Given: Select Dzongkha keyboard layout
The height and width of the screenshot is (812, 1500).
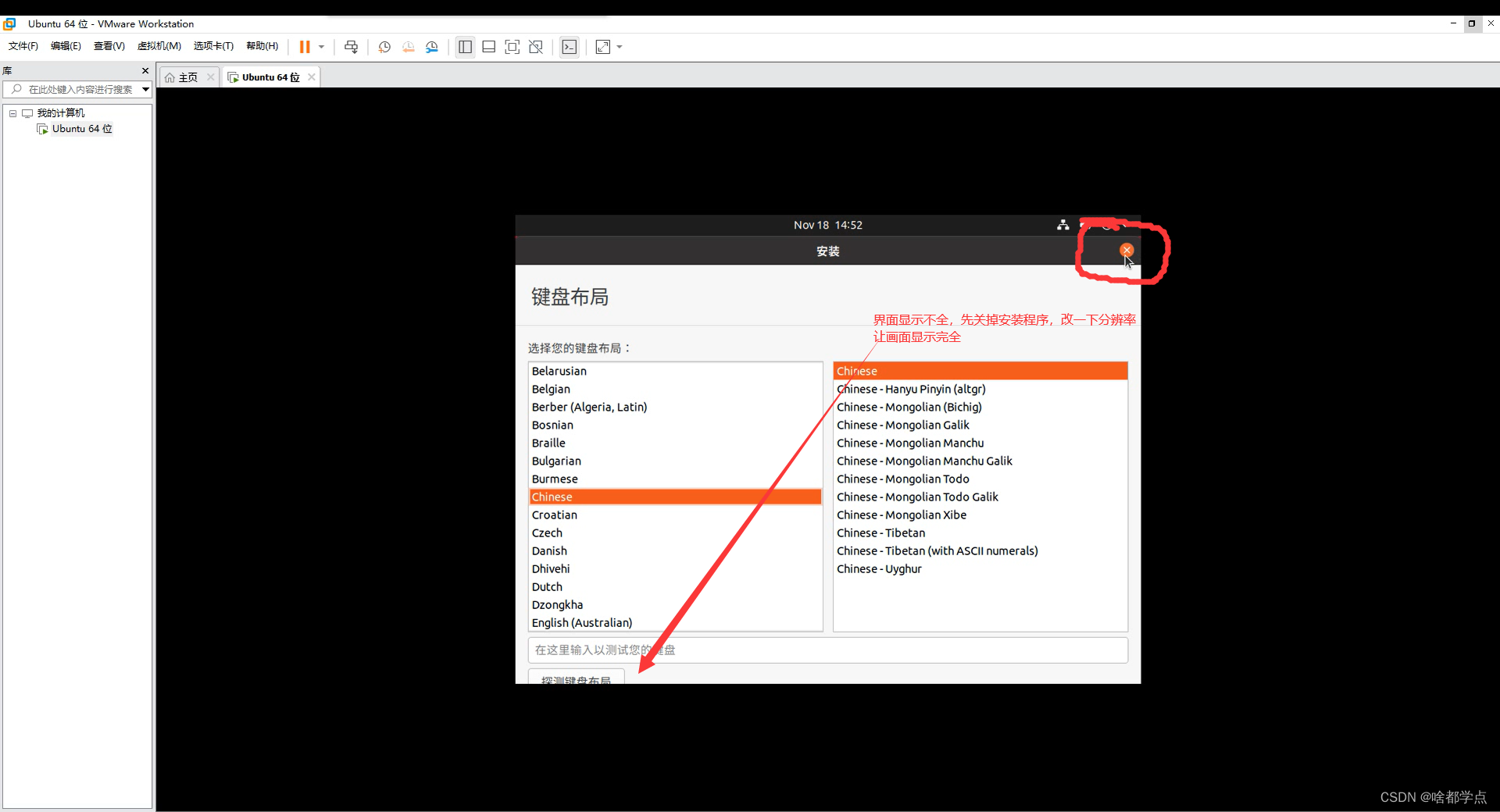Looking at the screenshot, I should [675, 604].
